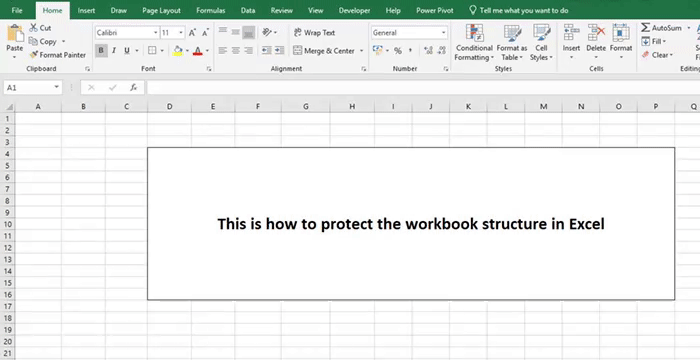Click the Delete Cells icon

[x=596, y=33]
